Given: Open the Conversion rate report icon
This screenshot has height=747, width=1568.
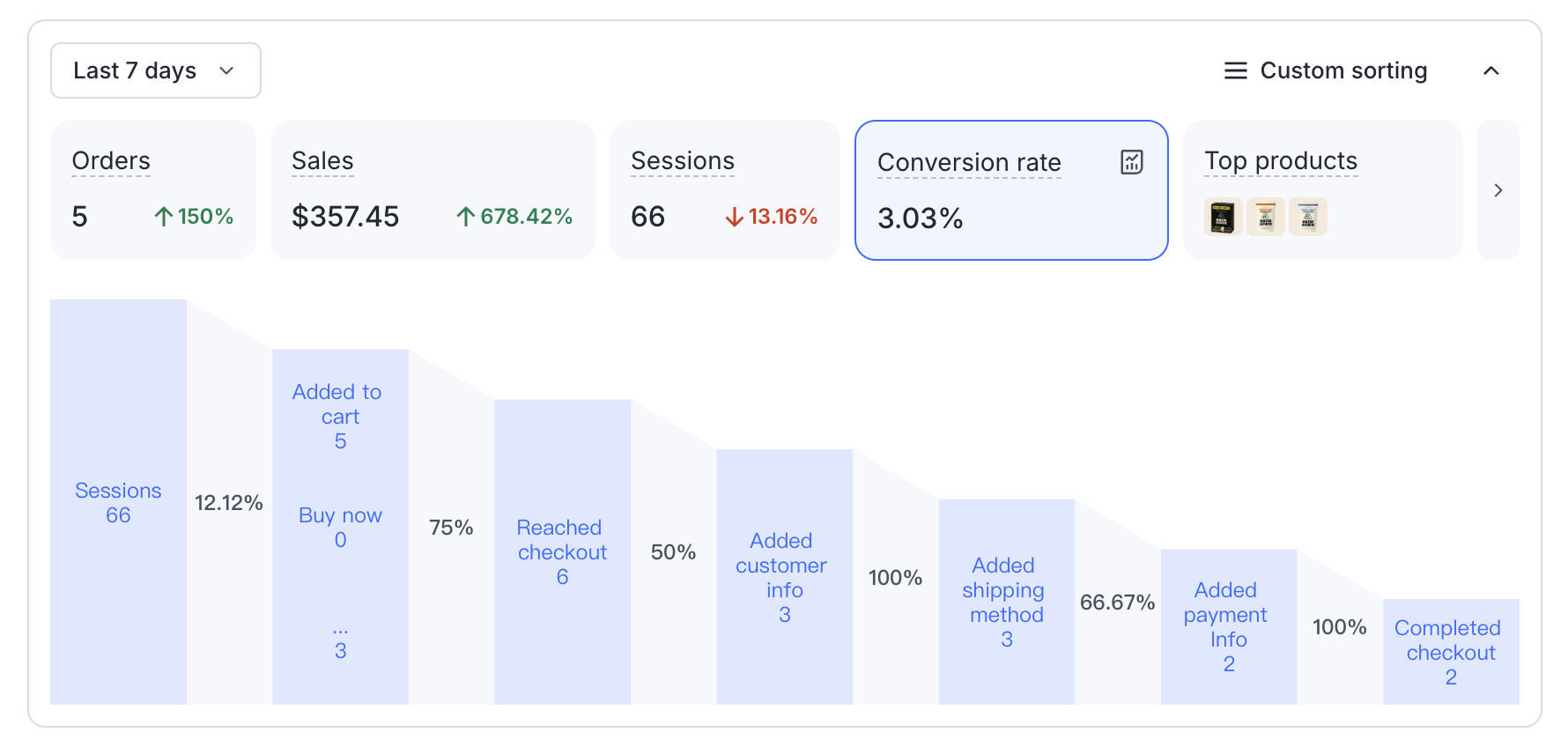Looking at the screenshot, I should pos(1132,162).
